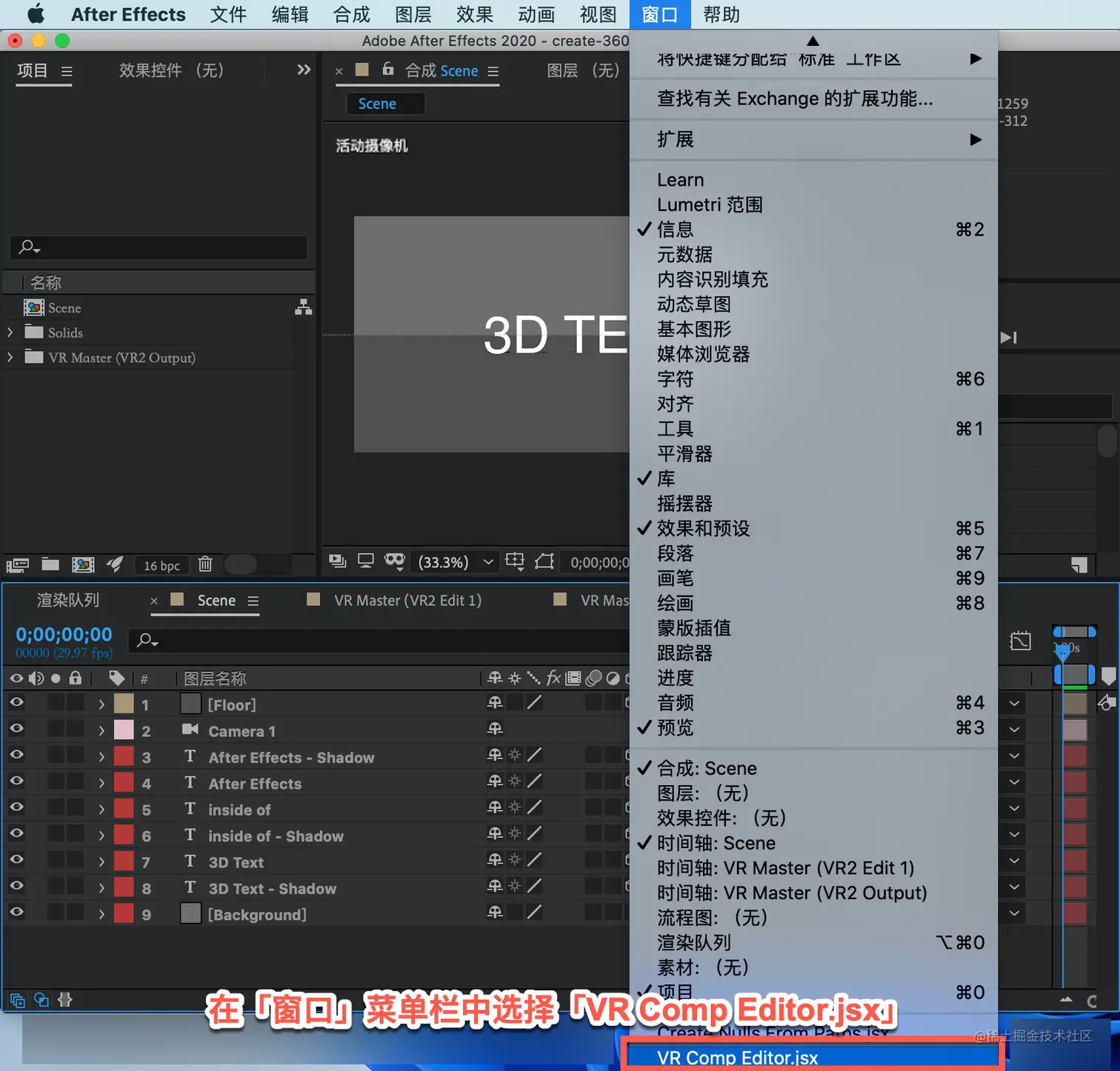
Task: Click the compose mini-flowchart icon in timeline footer
Action: (x=18, y=1001)
